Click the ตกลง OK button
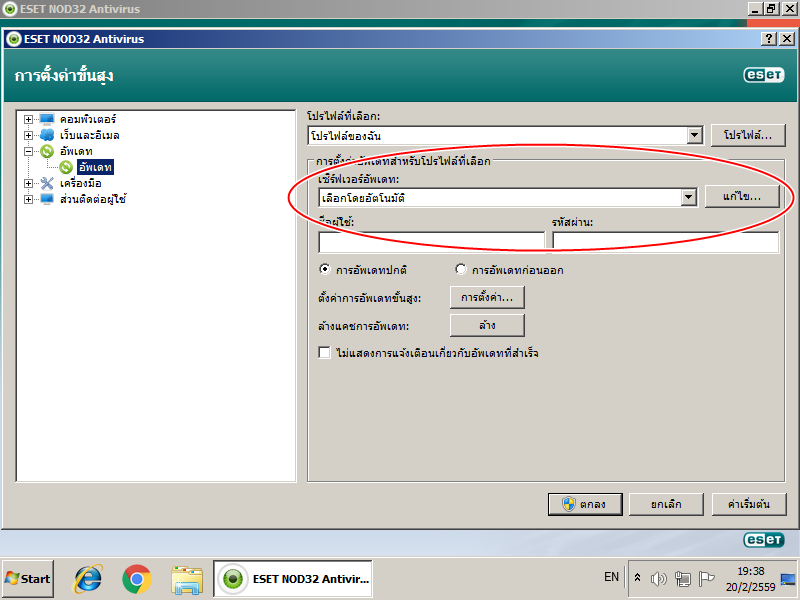The height and width of the screenshot is (600, 800). coord(585,504)
